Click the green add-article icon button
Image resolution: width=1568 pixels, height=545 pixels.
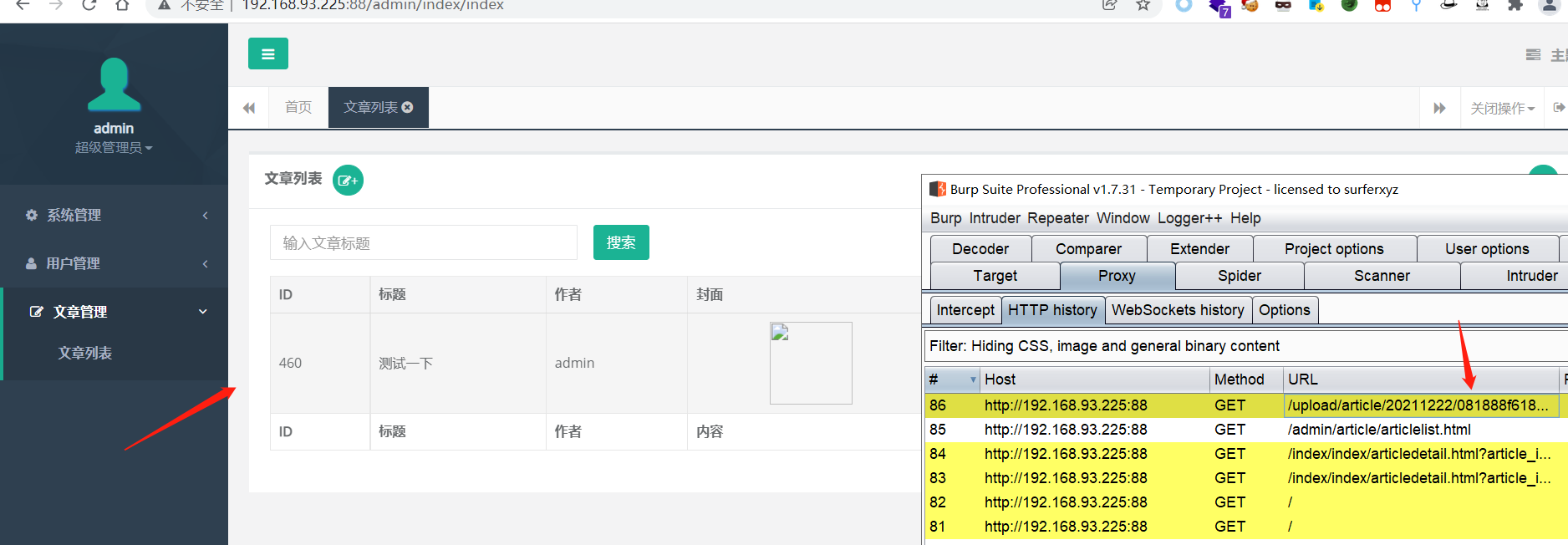(x=348, y=181)
